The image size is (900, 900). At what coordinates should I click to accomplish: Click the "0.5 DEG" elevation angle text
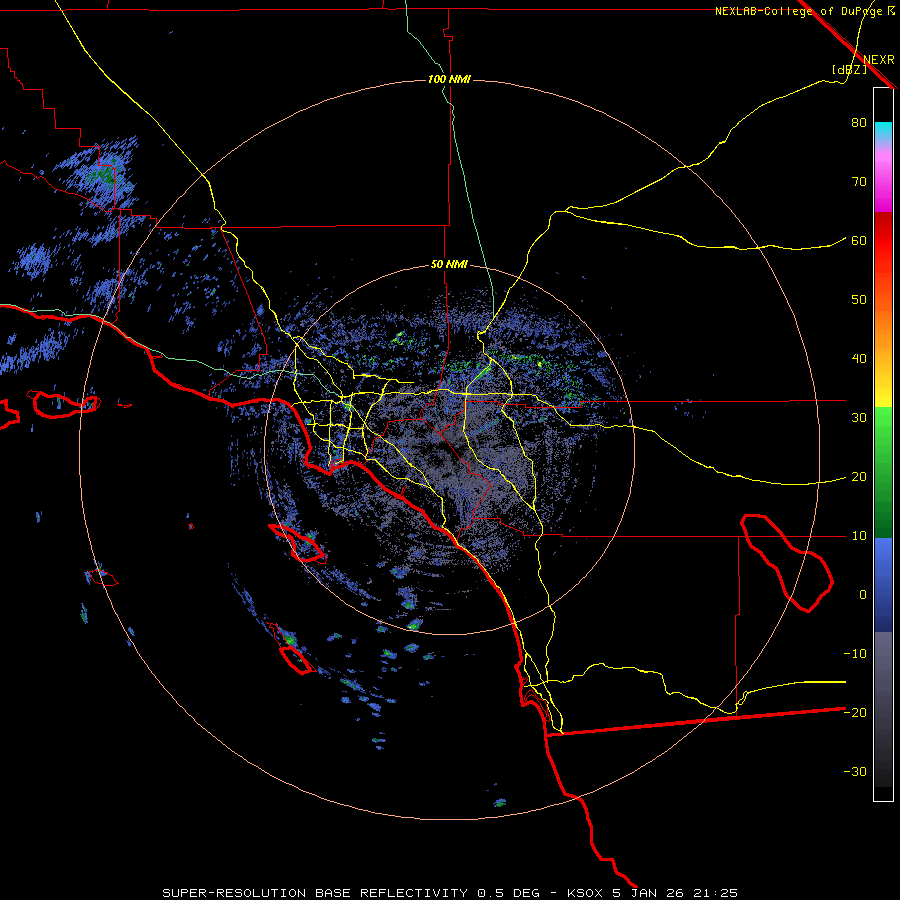click(x=509, y=893)
